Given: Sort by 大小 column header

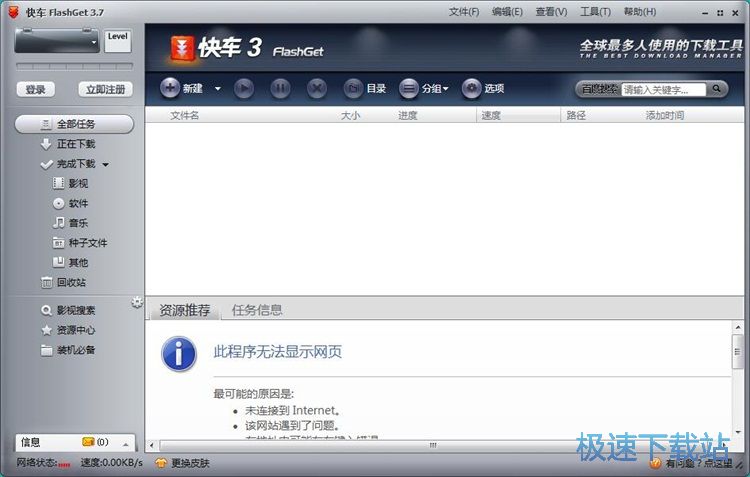Looking at the screenshot, I should 350,115.
